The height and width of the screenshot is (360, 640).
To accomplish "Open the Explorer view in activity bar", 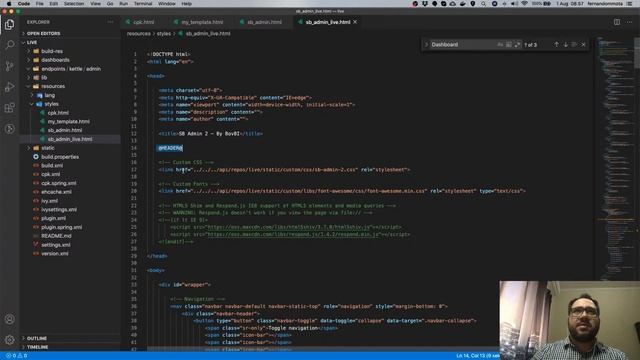I will tap(9, 24).
